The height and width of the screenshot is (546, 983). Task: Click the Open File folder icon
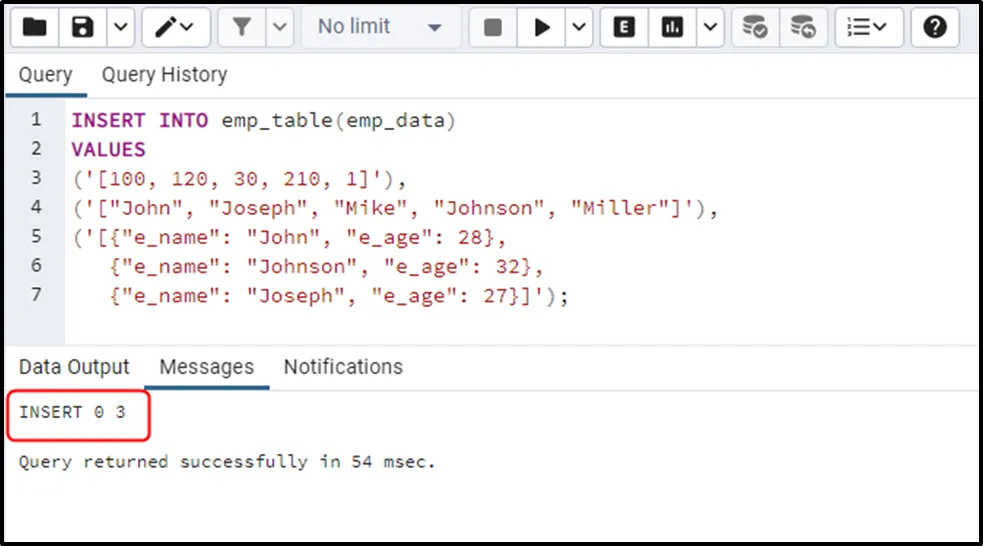tap(34, 28)
